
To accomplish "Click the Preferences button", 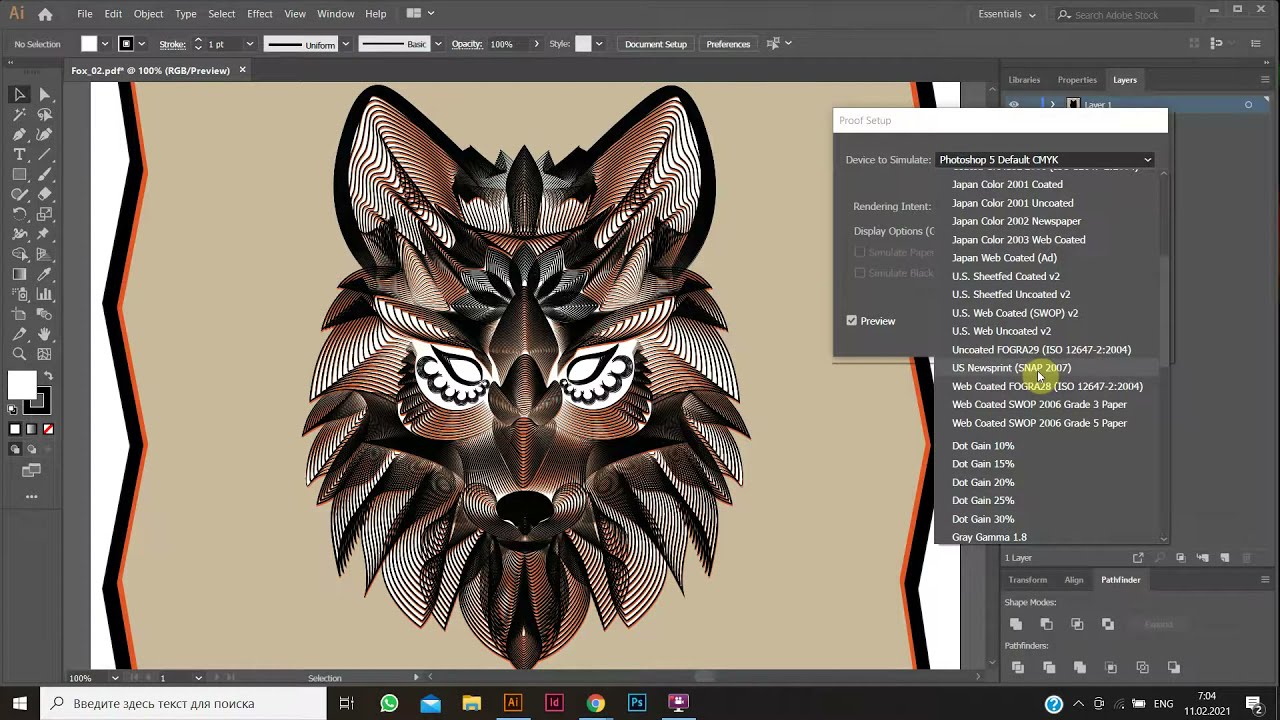I will click(x=728, y=44).
